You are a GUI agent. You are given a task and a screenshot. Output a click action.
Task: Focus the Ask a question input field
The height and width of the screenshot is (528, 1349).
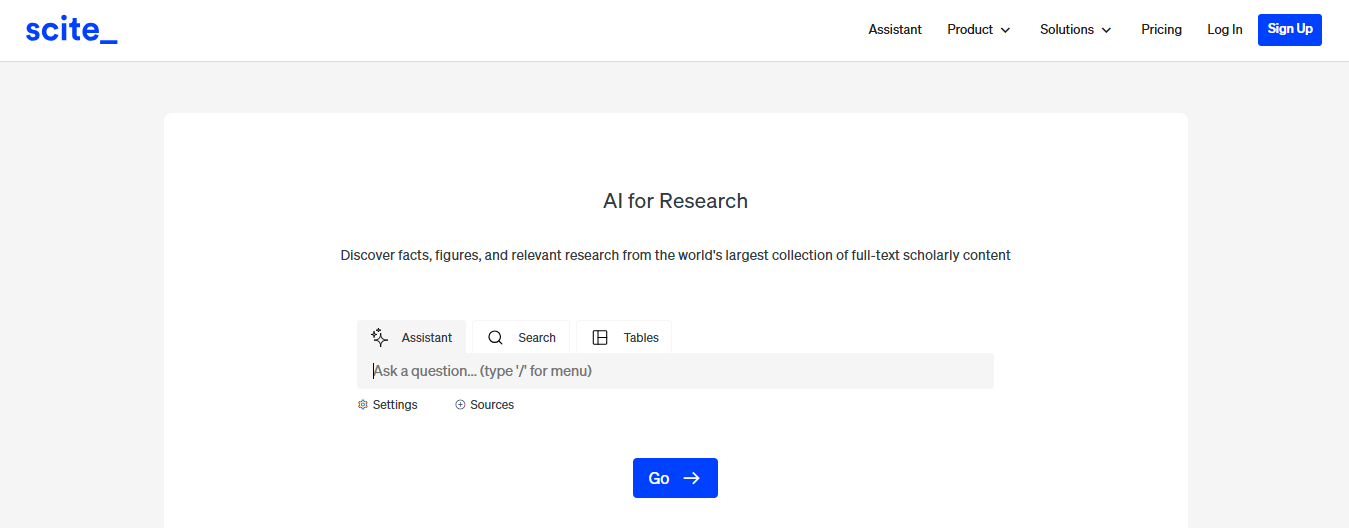click(x=675, y=371)
